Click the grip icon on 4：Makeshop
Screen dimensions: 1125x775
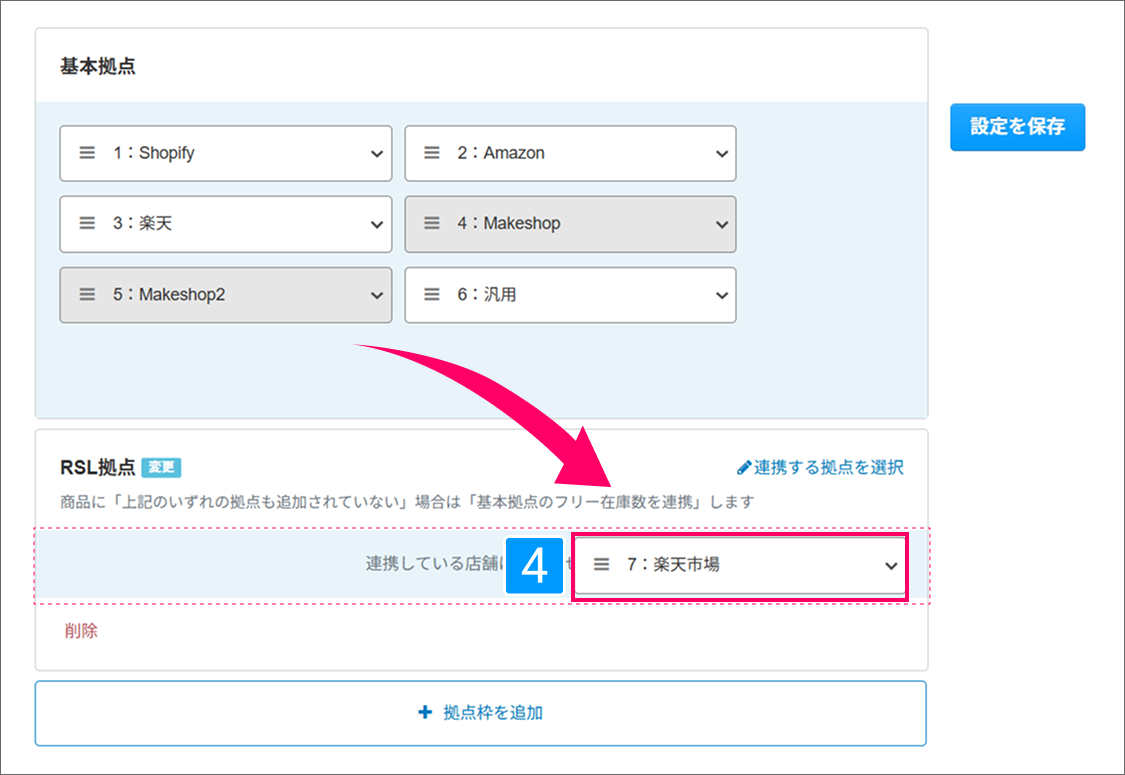point(432,224)
